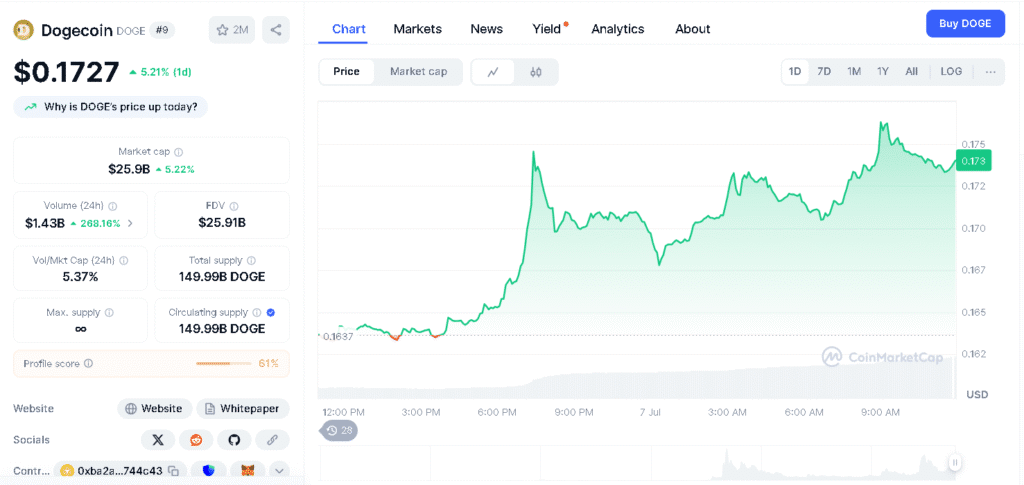Click the pause handle on range selector
Screen dimensions: 1024x485
[x=954, y=463]
